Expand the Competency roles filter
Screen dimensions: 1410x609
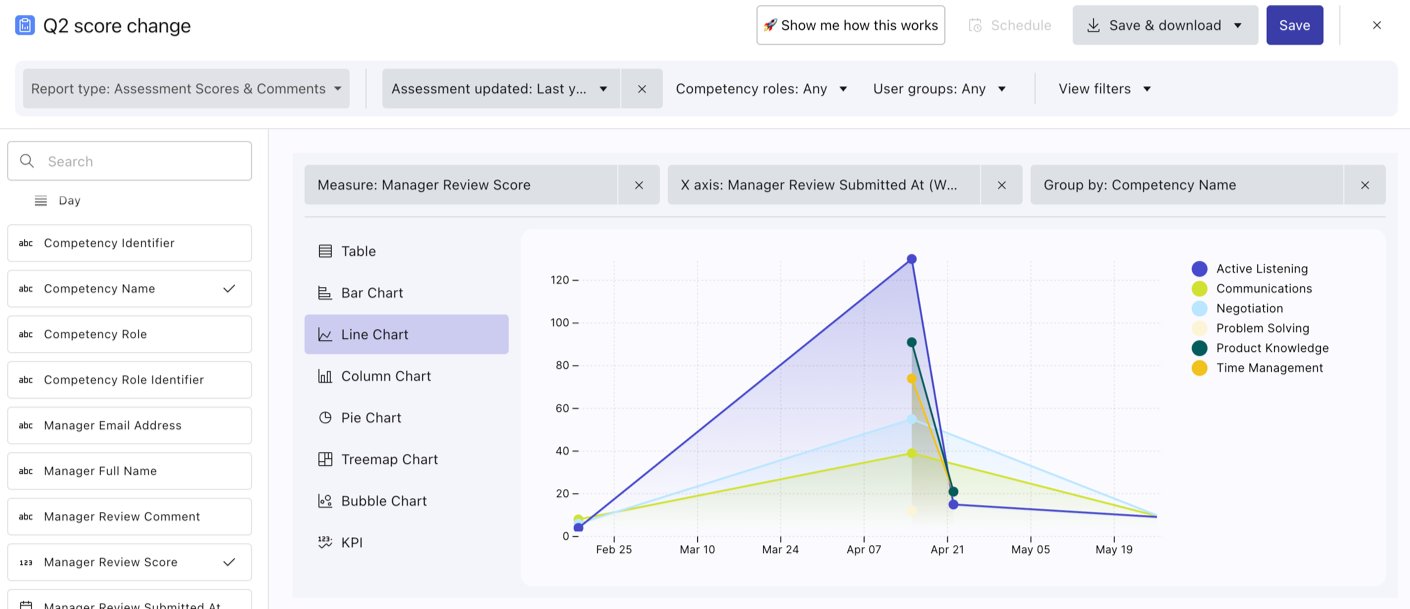tap(761, 89)
